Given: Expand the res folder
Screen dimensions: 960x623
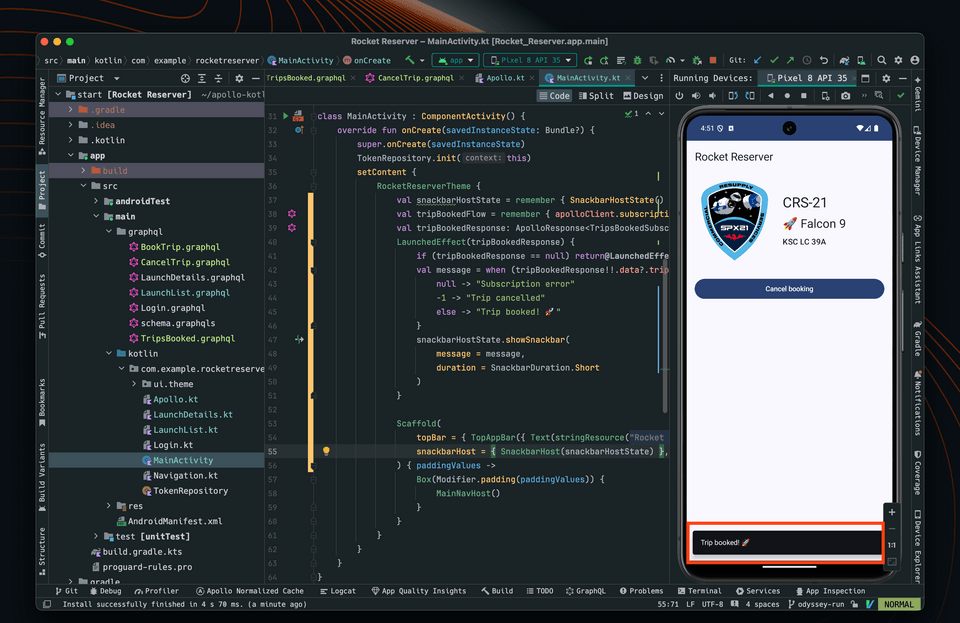Looking at the screenshot, I should click(108, 505).
